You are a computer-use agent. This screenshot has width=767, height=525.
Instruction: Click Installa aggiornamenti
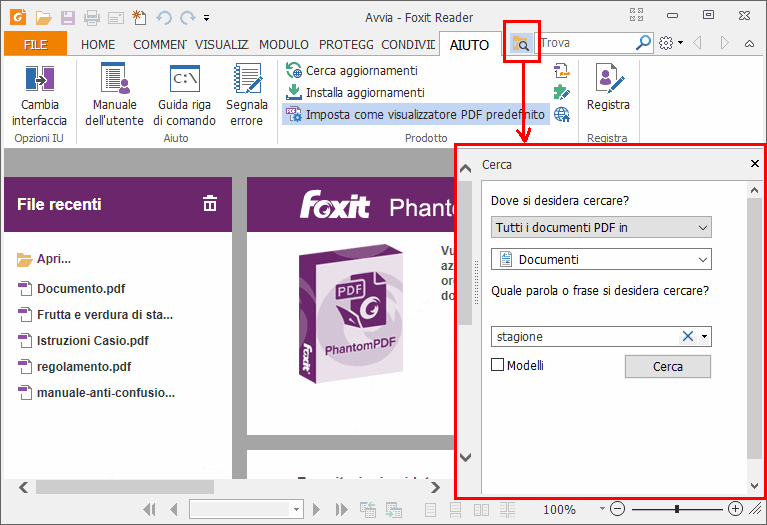point(355,92)
